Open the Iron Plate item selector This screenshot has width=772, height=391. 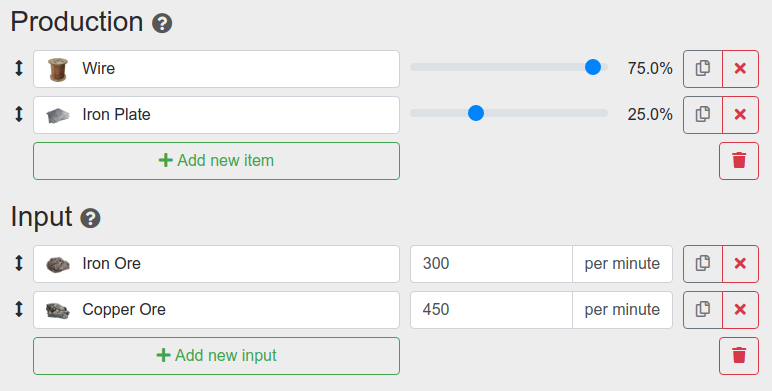point(217,115)
